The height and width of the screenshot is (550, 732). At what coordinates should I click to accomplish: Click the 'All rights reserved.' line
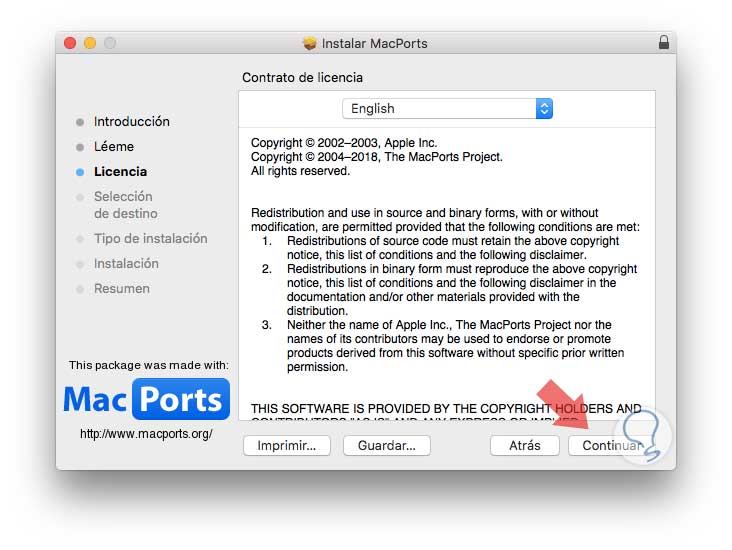[x=300, y=171]
